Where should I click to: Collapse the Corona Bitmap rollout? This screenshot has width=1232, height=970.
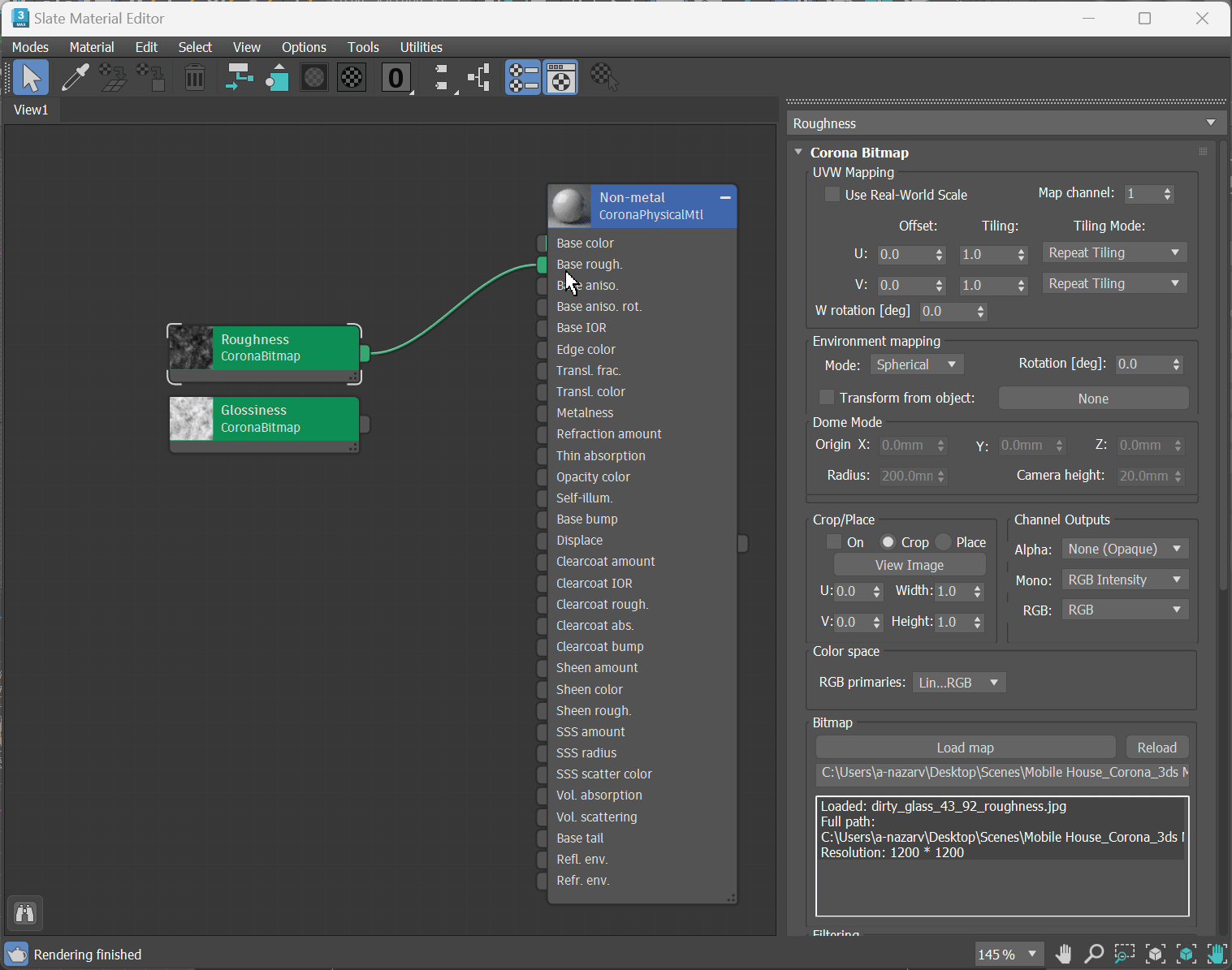pos(798,152)
